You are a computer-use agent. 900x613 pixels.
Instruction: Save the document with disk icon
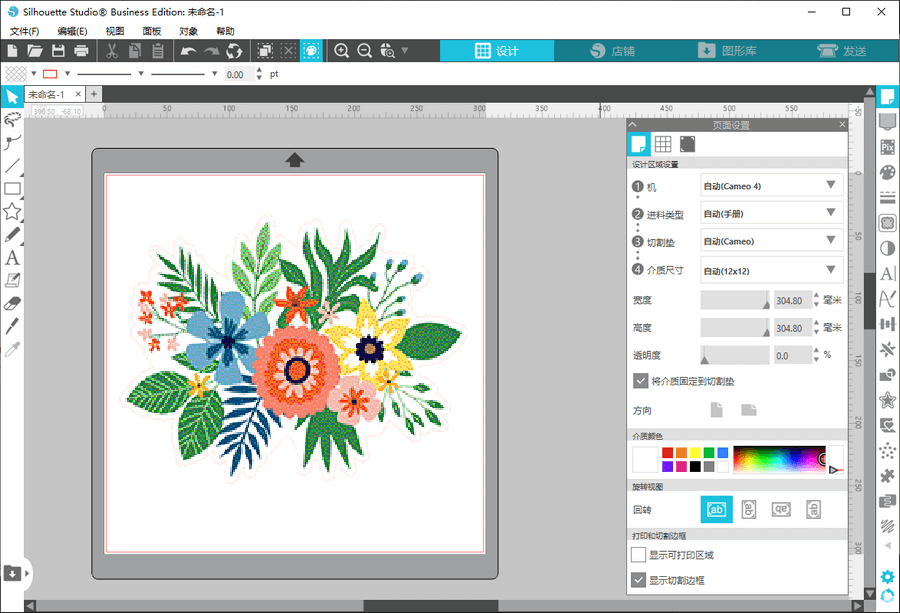pos(58,51)
